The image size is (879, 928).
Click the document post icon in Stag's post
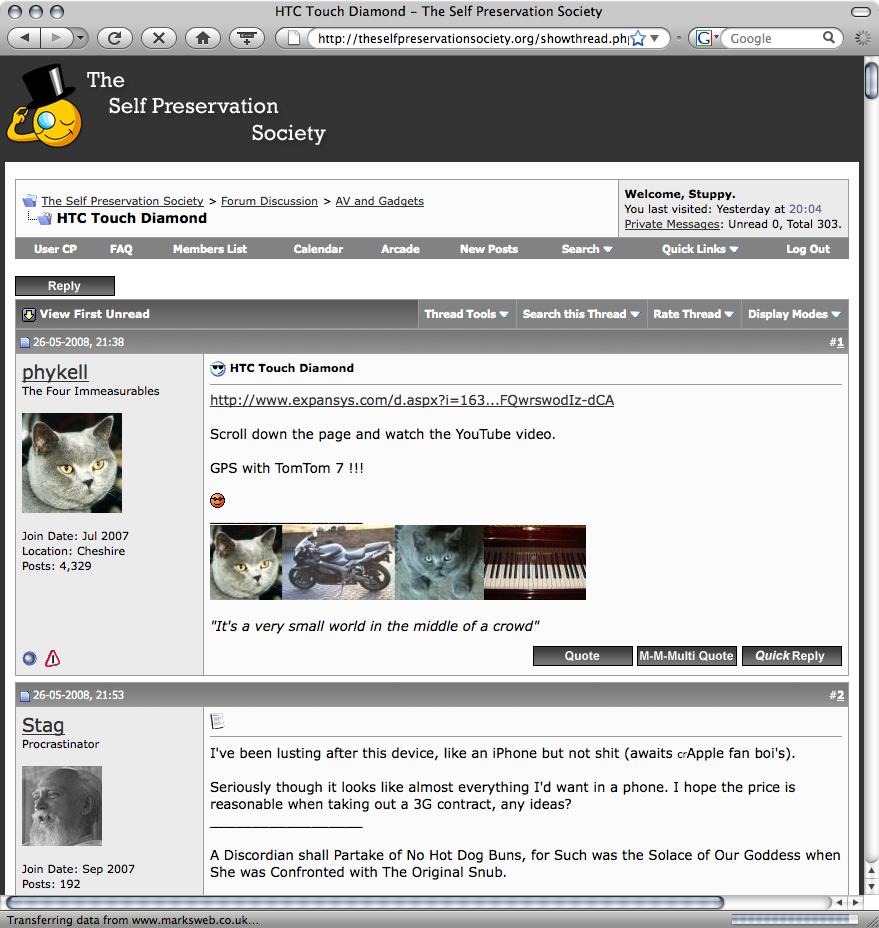tap(217, 721)
